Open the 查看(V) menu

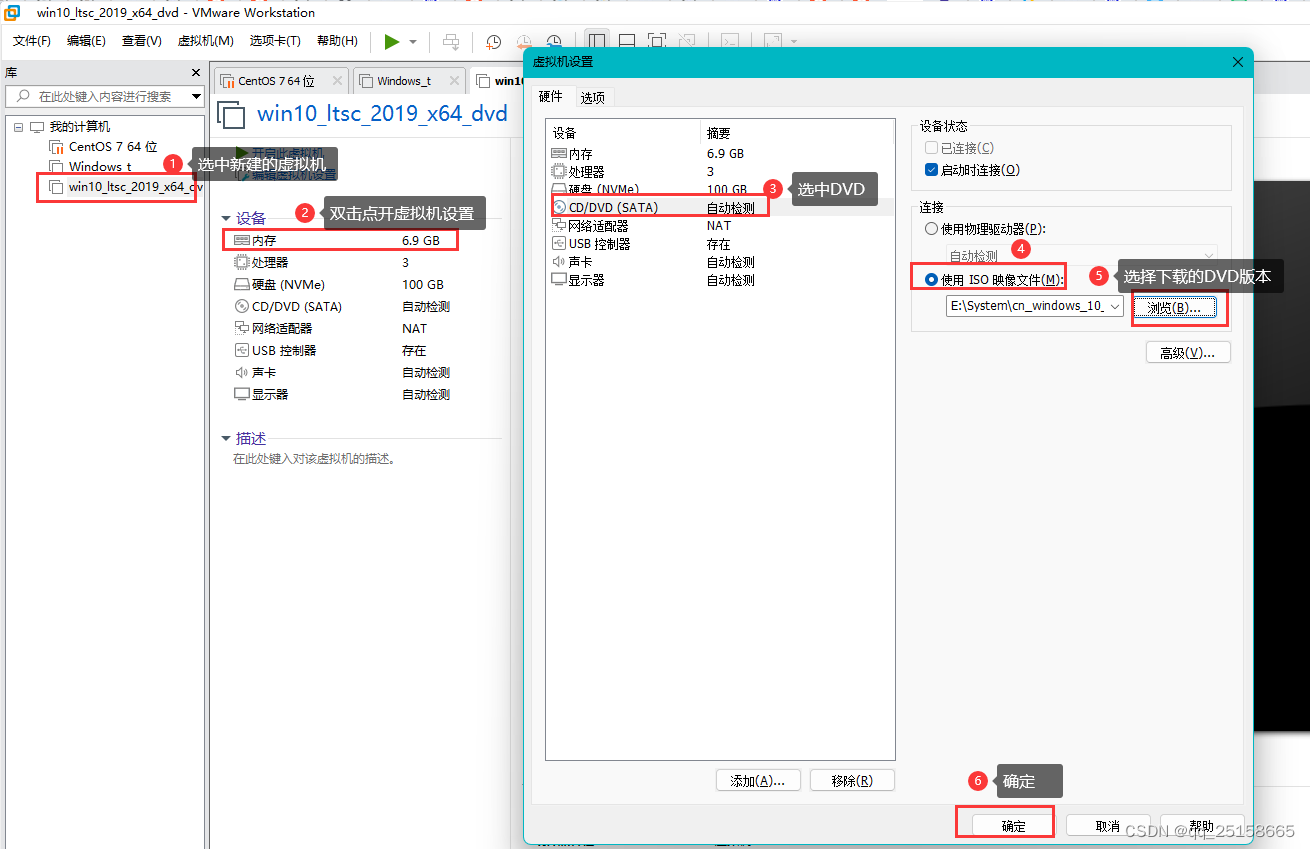tap(142, 41)
